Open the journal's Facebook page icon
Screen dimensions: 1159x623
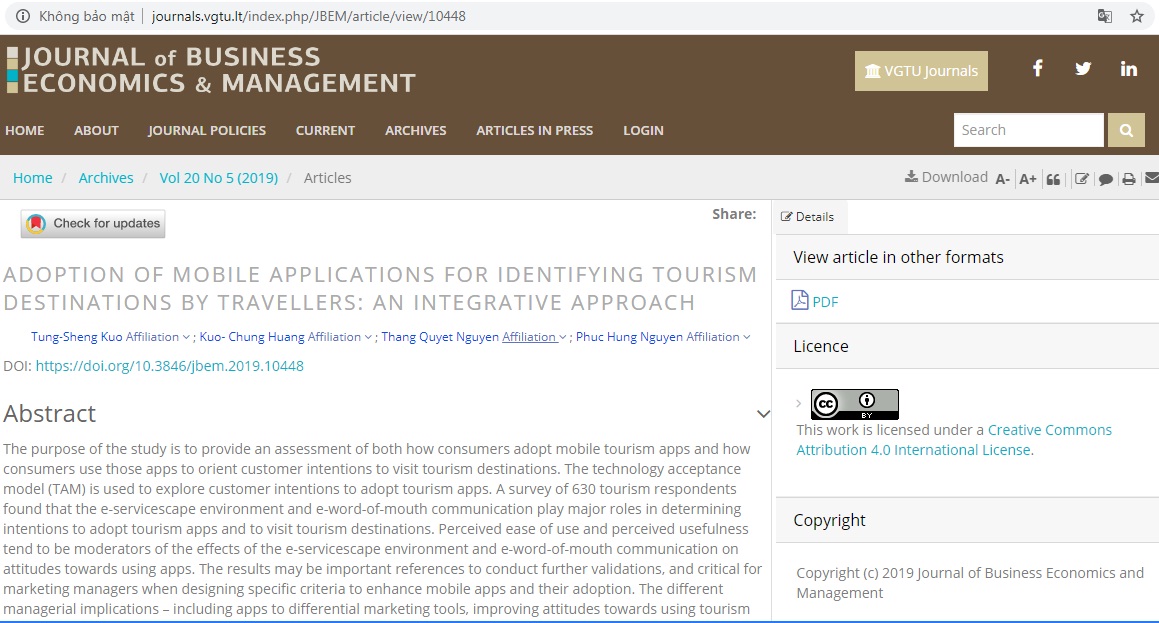(x=1038, y=69)
